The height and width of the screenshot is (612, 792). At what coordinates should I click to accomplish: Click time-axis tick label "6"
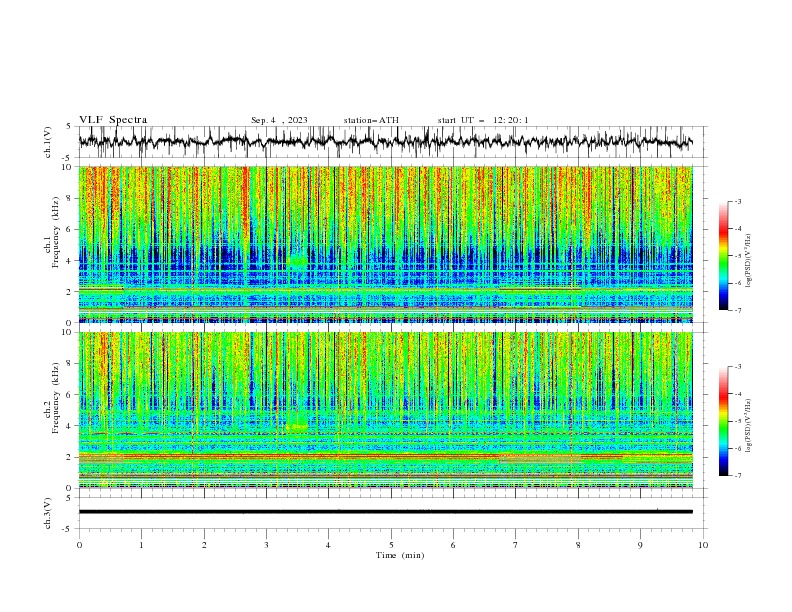(453, 545)
